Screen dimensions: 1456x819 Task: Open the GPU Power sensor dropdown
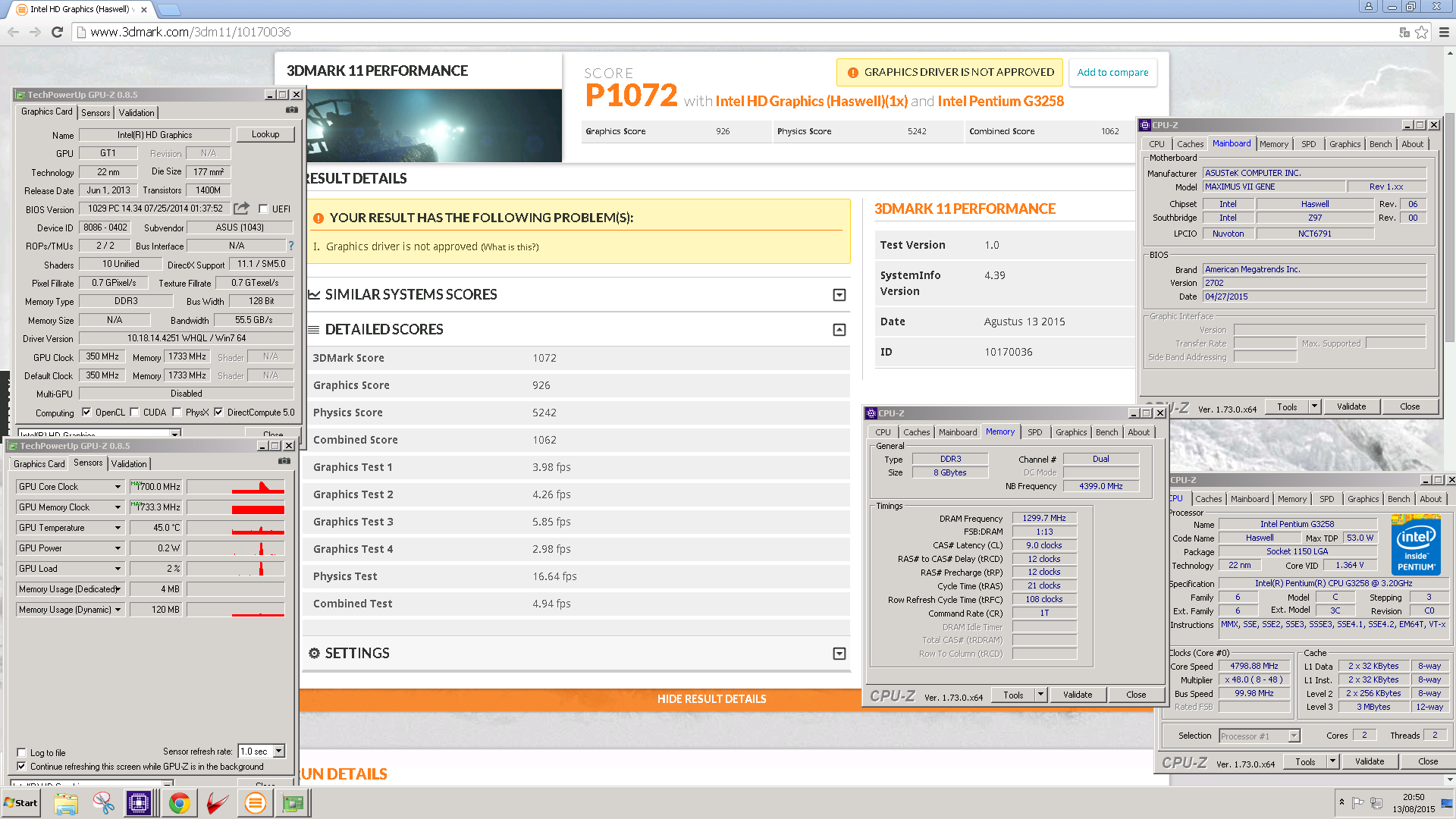[x=118, y=548]
